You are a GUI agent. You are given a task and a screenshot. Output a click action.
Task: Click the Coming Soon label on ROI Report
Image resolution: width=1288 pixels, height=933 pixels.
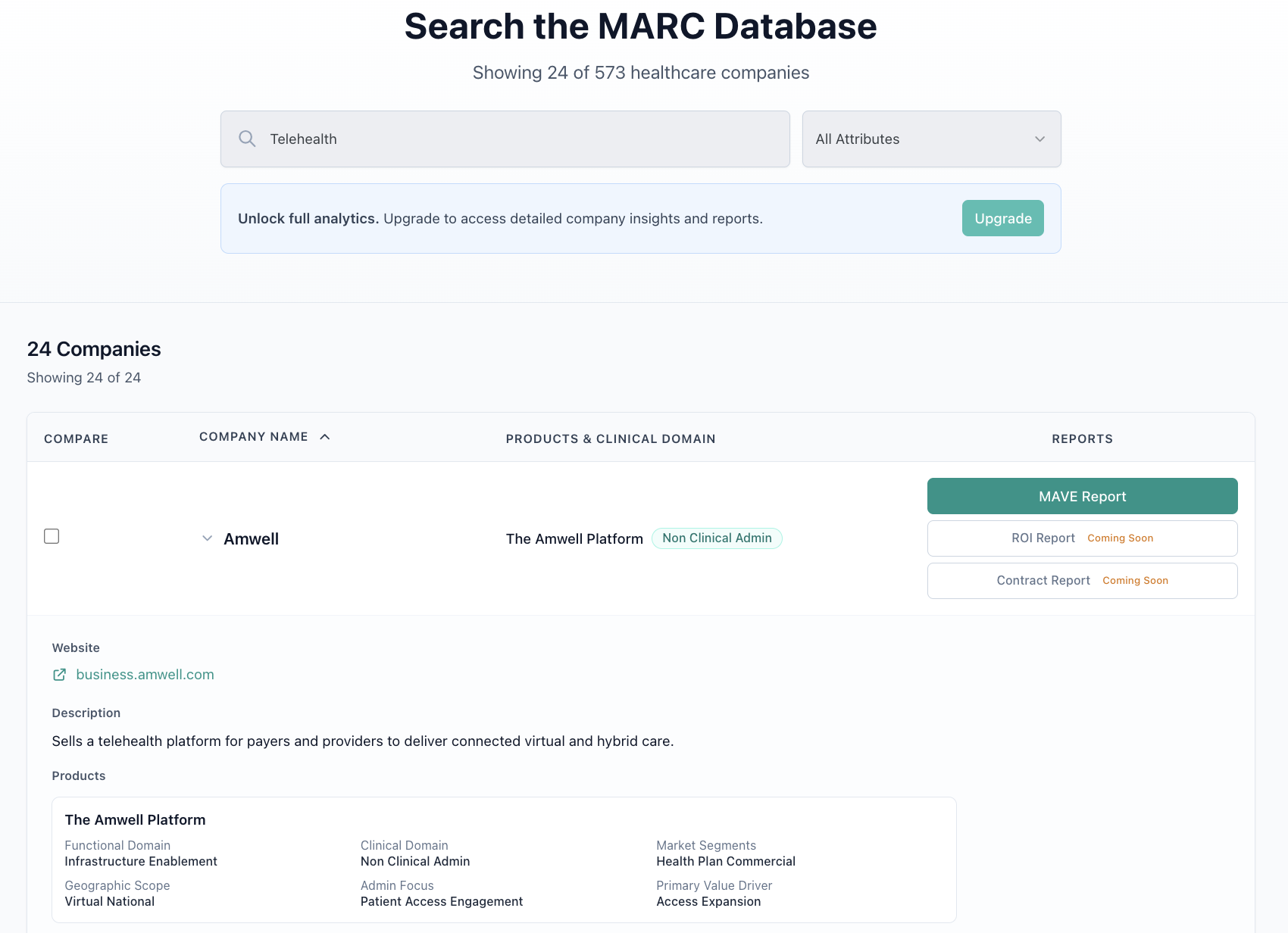click(x=1121, y=538)
